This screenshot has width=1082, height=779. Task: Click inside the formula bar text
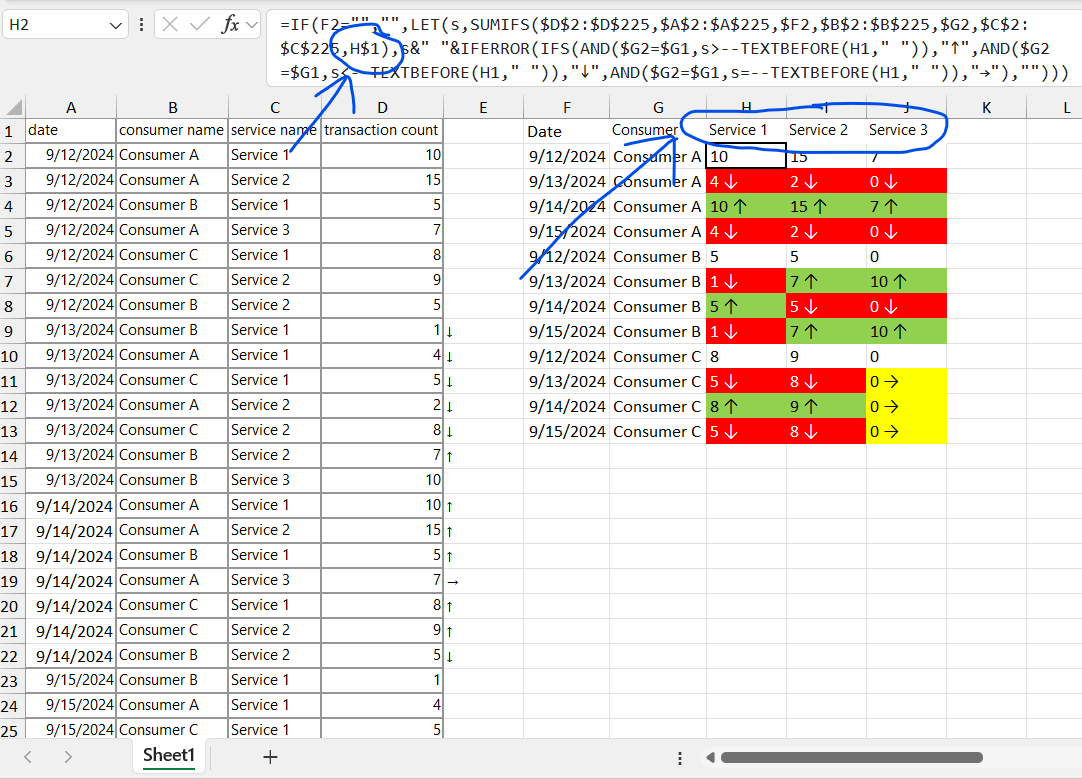(x=673, y=48)
